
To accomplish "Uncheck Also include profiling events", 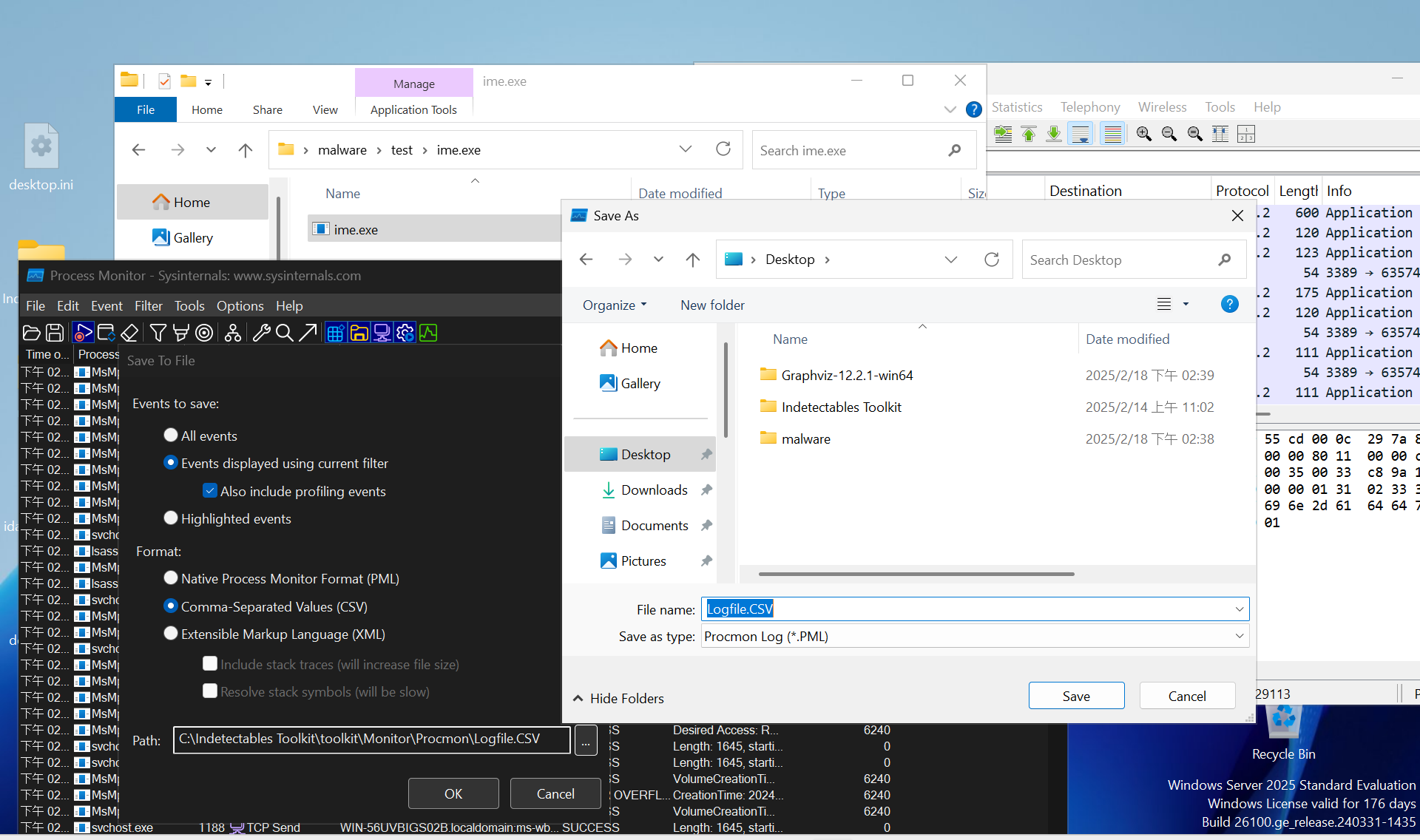I will tap(210, 491).
